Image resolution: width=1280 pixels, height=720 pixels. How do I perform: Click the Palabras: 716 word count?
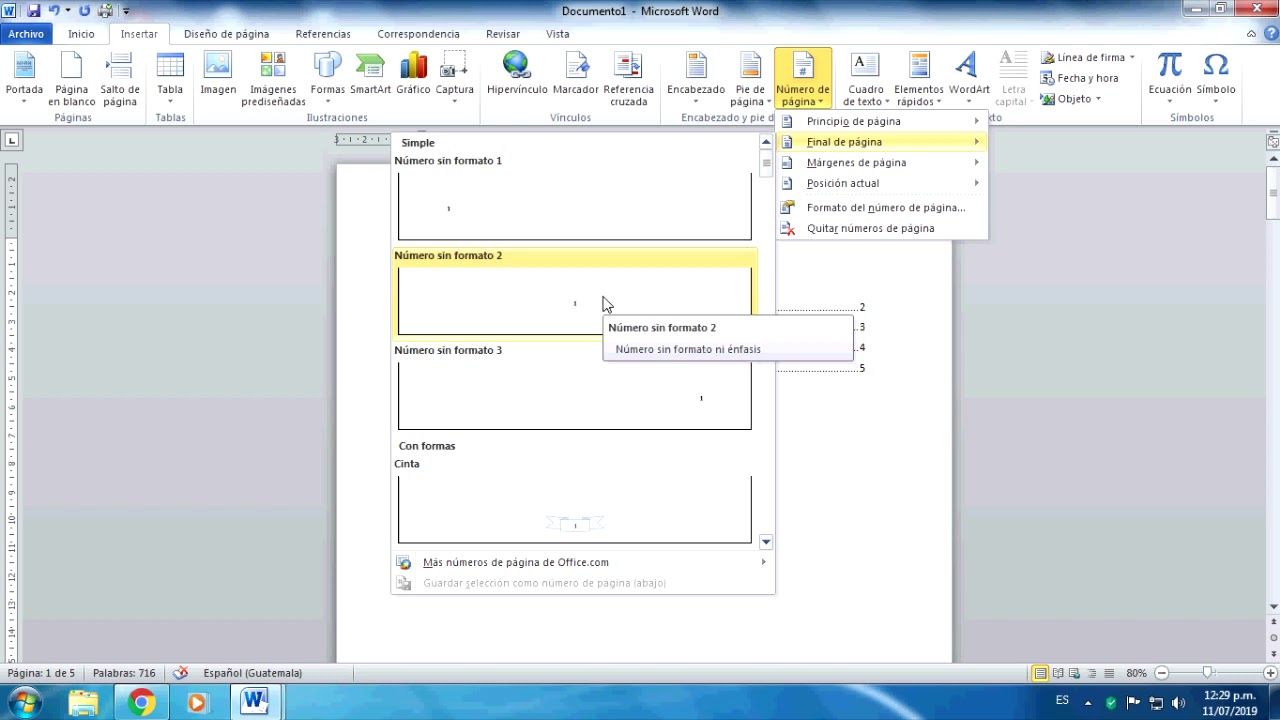pos(124,673)
